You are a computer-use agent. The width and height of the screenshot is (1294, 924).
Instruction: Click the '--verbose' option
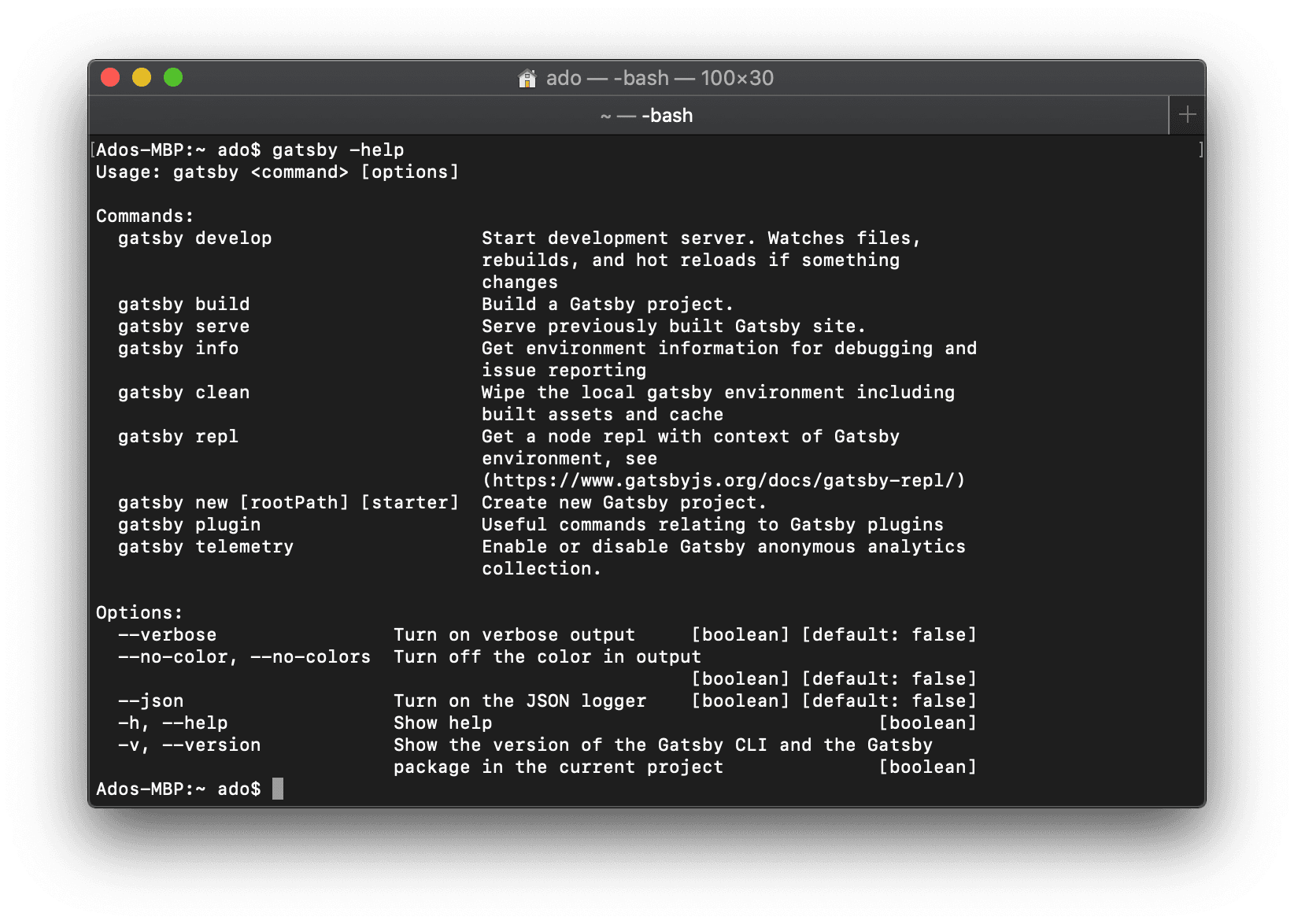point(167,634)
